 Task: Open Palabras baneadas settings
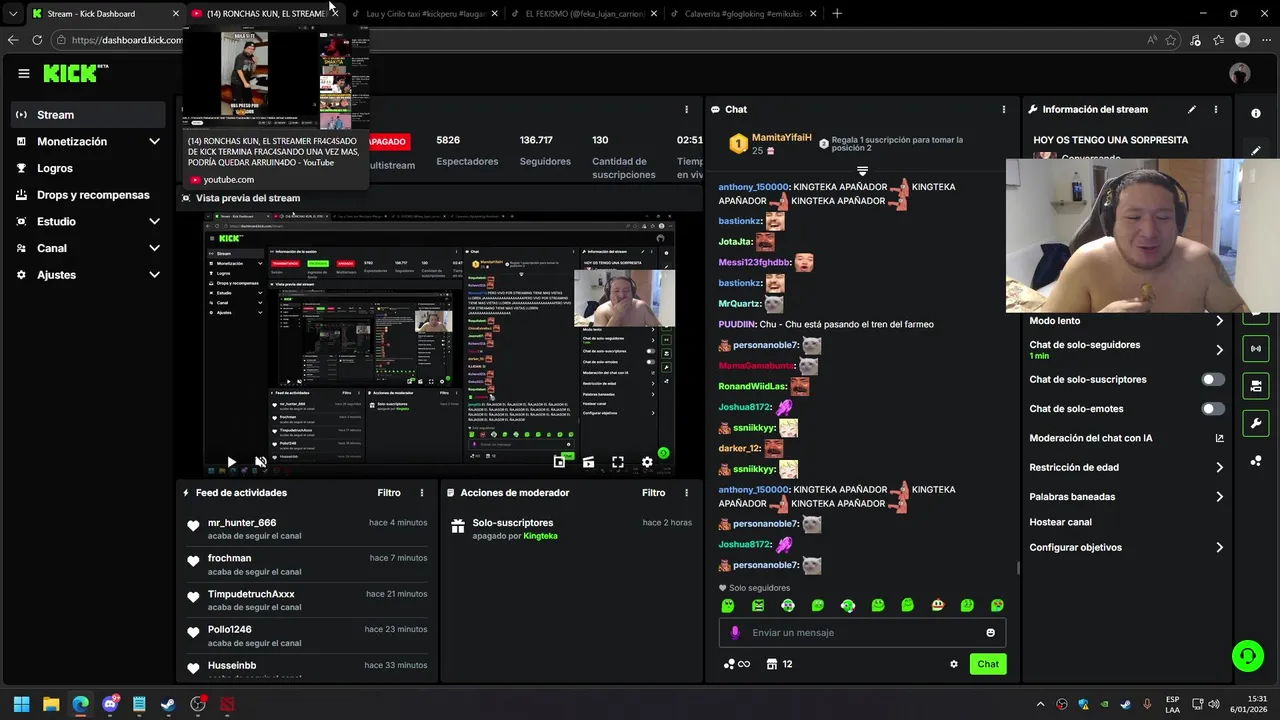(1126, 497)
